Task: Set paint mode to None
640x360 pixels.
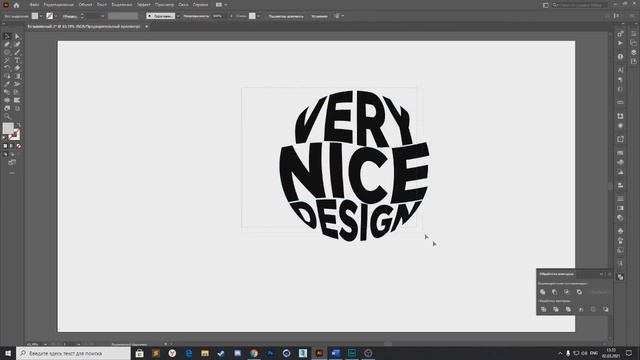Action: click(18, 146)
